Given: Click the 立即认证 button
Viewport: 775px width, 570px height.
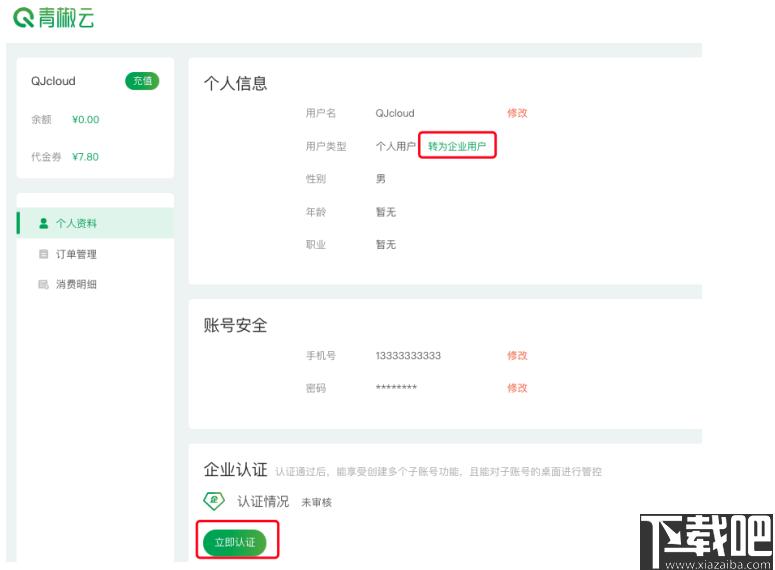Looking at the screenshot, I should click(x=235, y=542).
